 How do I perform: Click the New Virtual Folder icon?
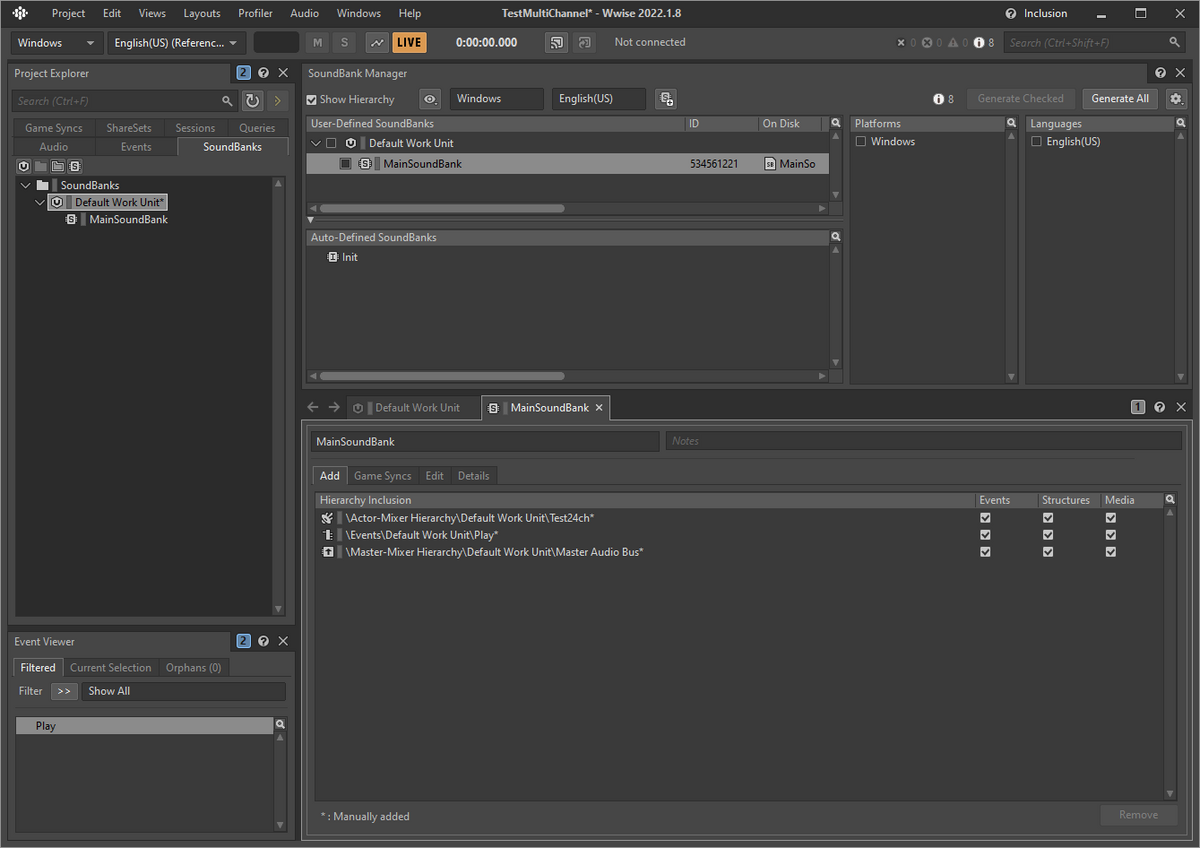tap(41, 166)
